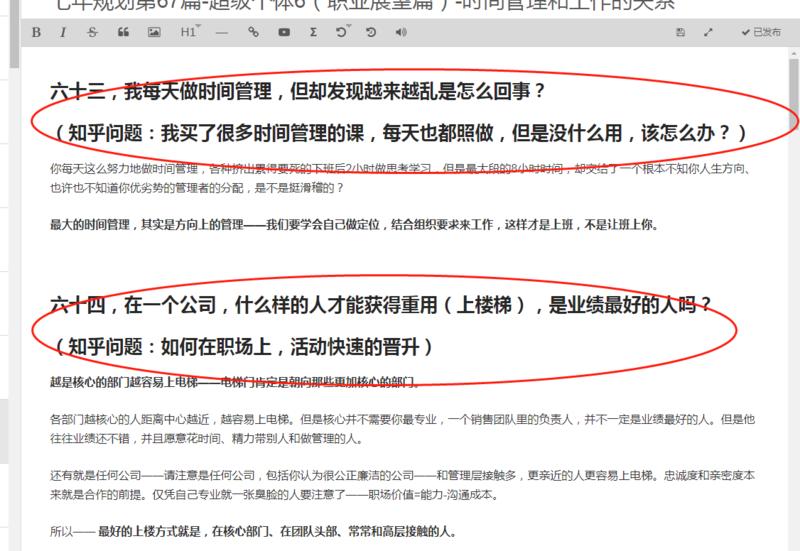This screenshot has height=551, width=800.
Task: Toggle fullscreen editor mode
Action: tap(708, 32)
